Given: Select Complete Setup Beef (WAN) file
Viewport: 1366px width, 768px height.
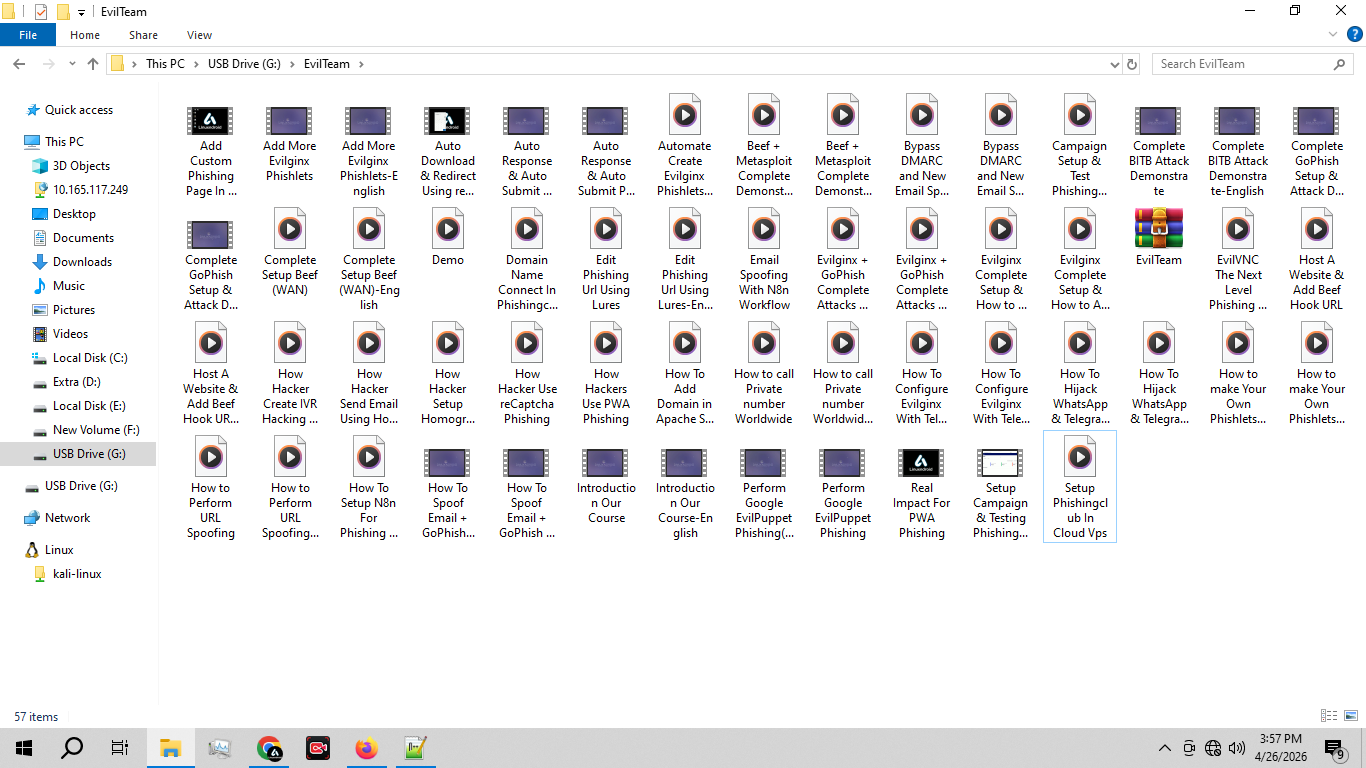Looking at the screenshot, I should coord(290,252).
